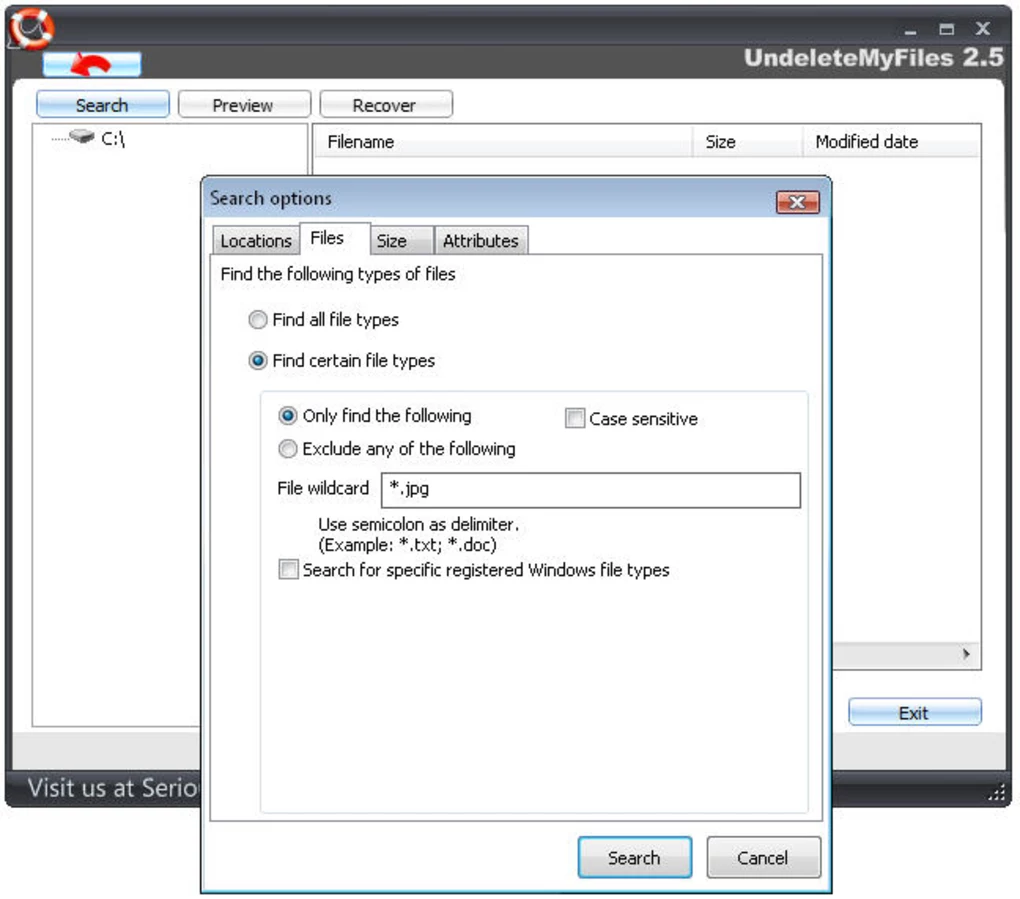The image size is (1020, 899).
Task: Click the Recover button
Action: (x=386, y=105)
